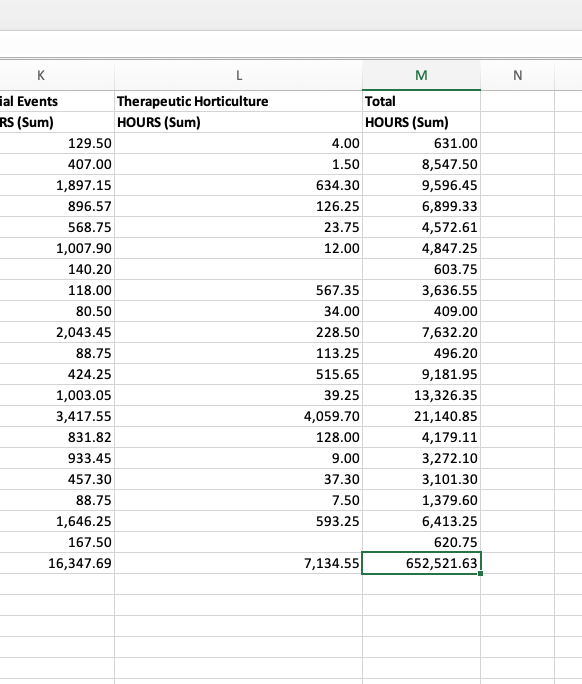Click the Total header cell in column M
Screen dimensions: 582x684
pos(421,101)
